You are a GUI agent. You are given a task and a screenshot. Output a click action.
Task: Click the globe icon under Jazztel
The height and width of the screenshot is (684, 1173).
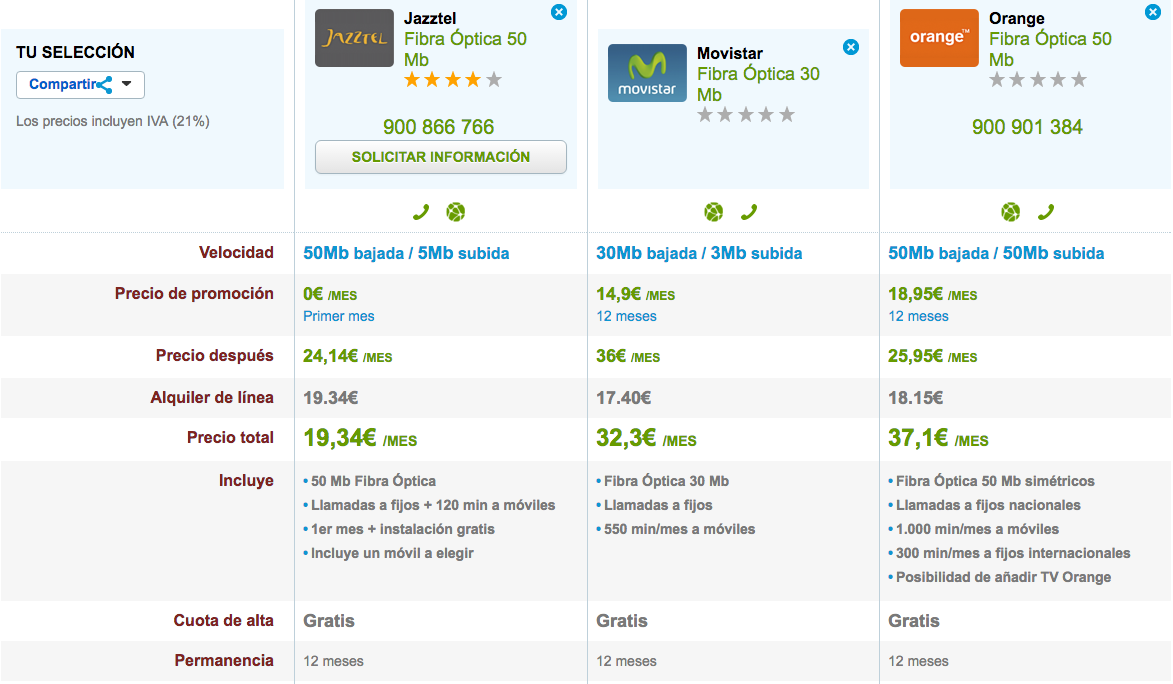[x=456, y=213]
